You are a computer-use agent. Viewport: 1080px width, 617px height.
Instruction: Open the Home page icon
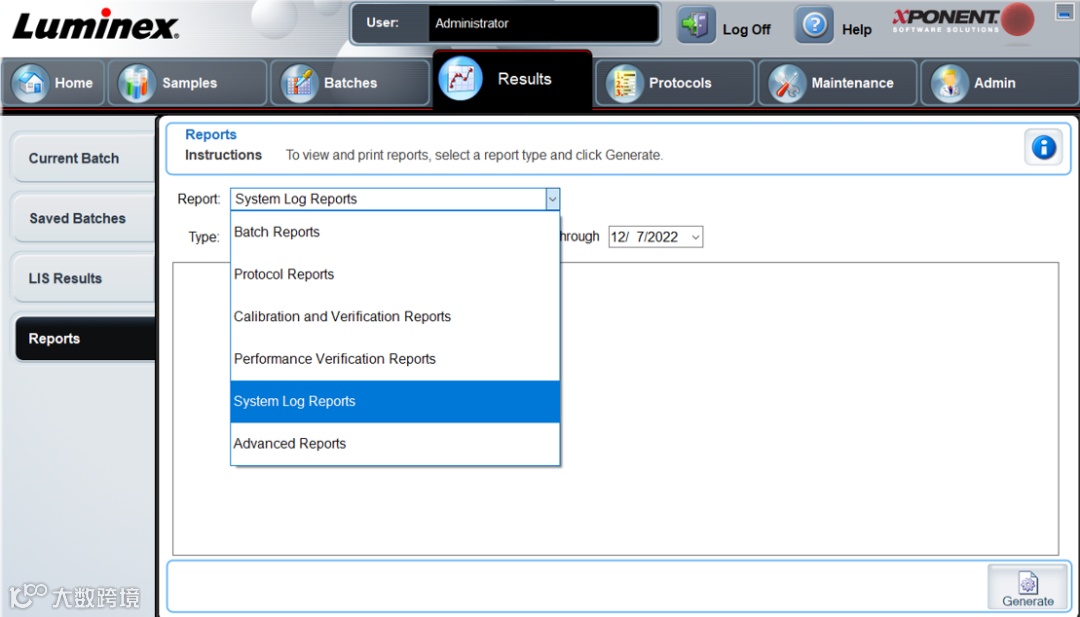click(x=30, y=83)
